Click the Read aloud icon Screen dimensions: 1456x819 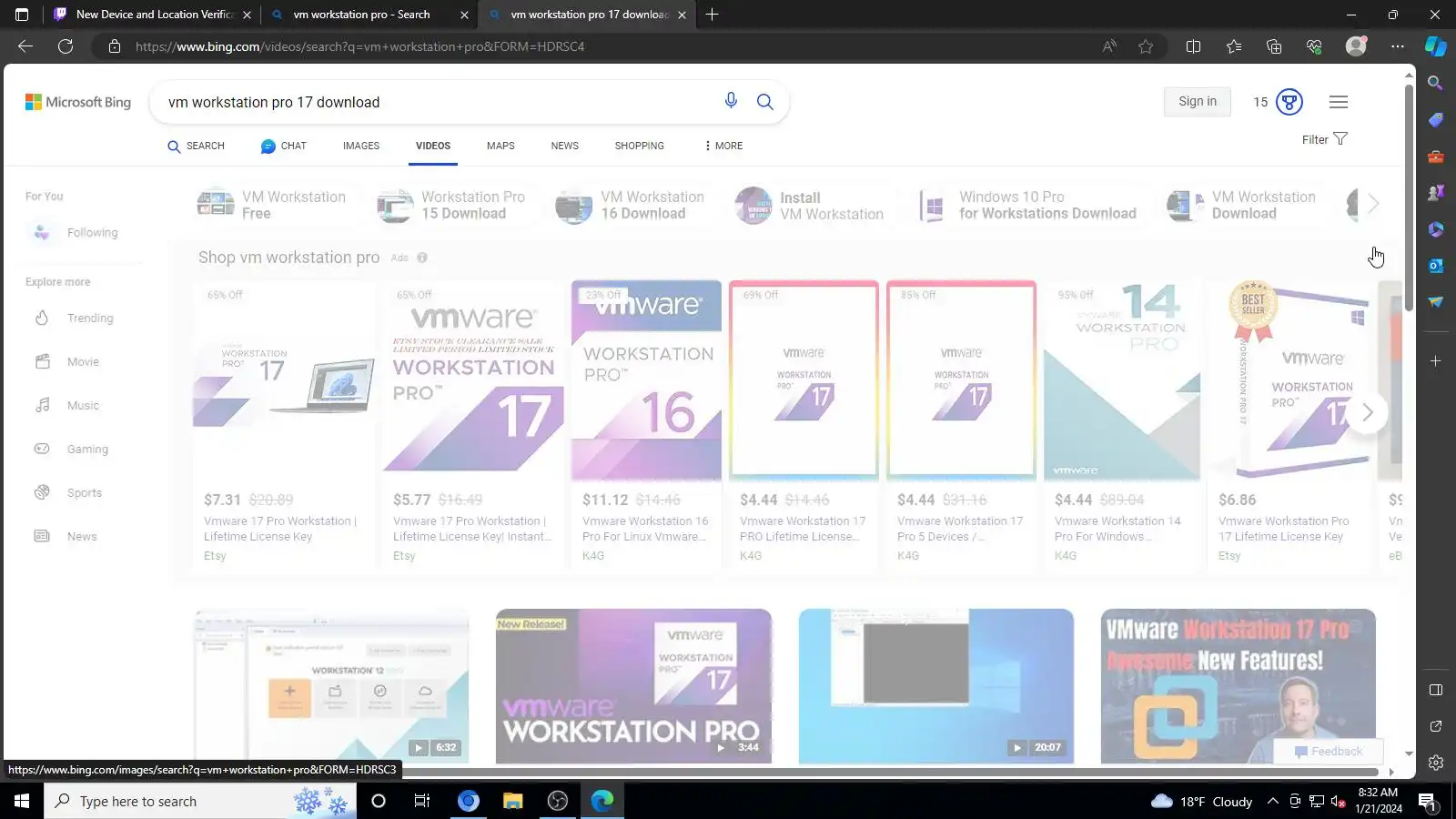point(1109,46)
